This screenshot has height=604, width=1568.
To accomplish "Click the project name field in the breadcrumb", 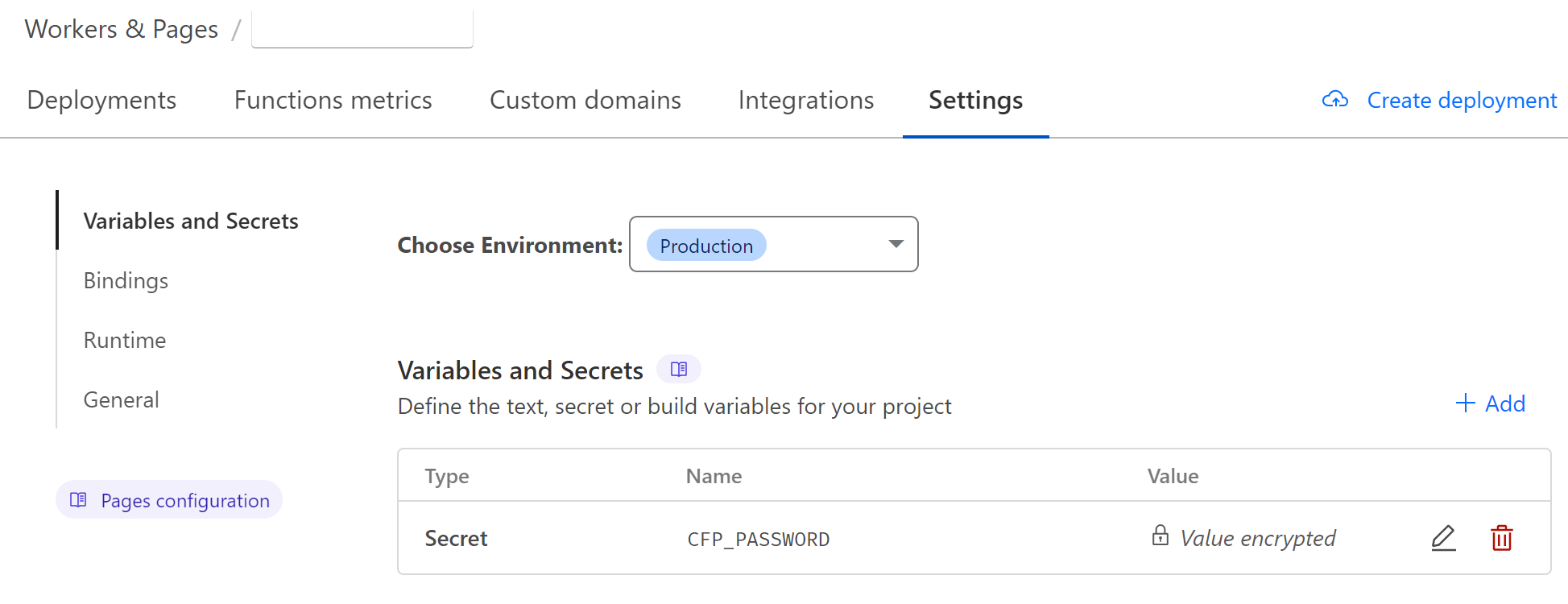I will [x=362, y=29].
